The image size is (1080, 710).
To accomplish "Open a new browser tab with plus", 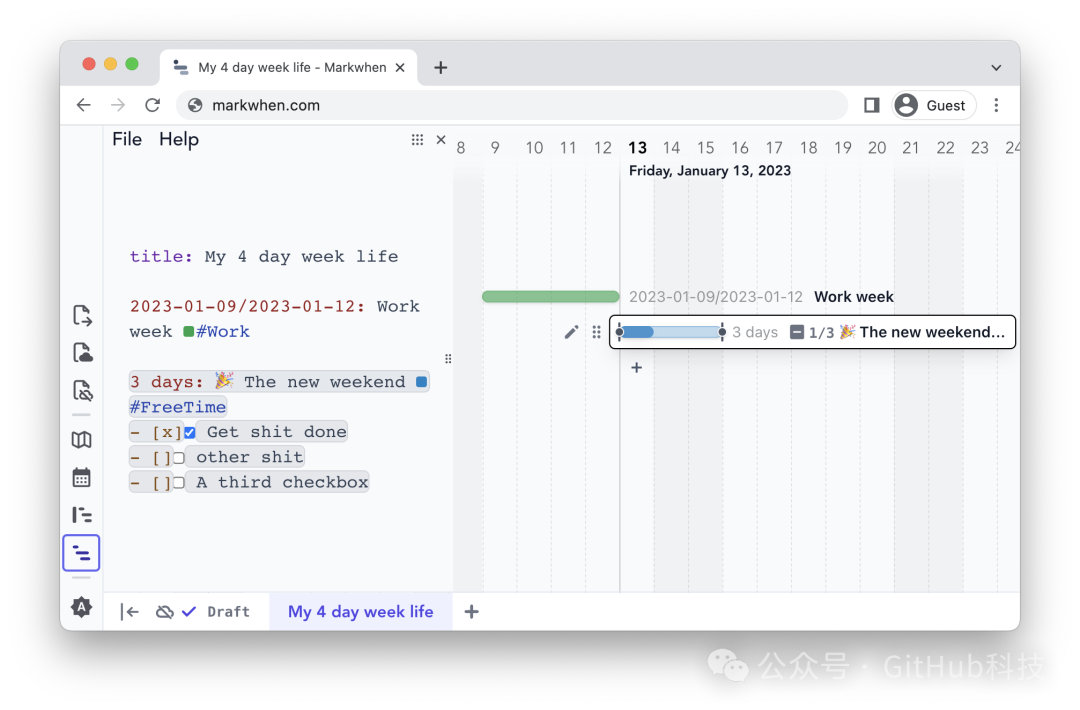I will coord(441,67).
